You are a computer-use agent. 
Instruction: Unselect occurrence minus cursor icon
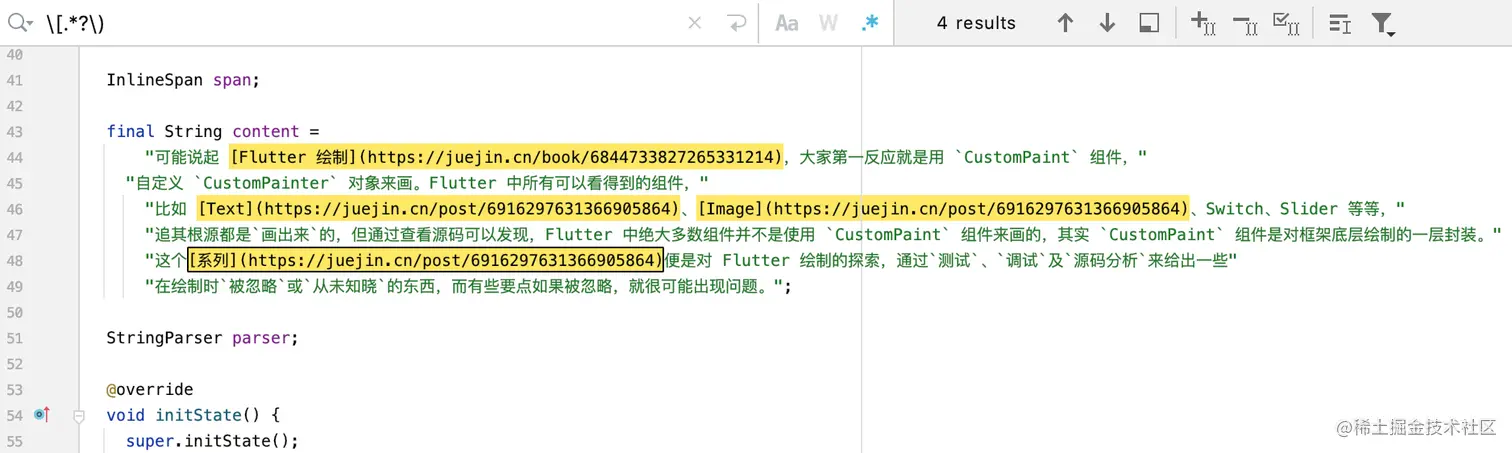click(1245, 23)
